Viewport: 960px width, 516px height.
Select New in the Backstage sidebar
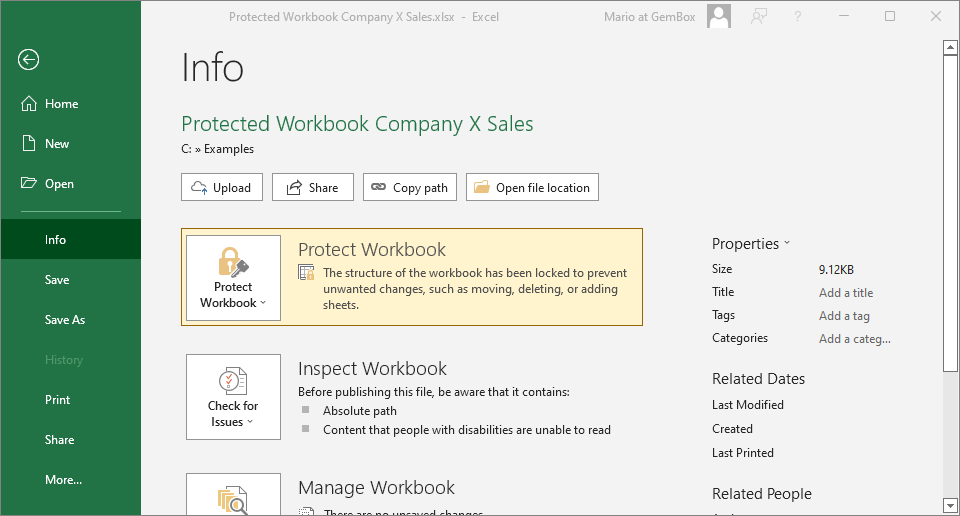click(x=57, y=144)
